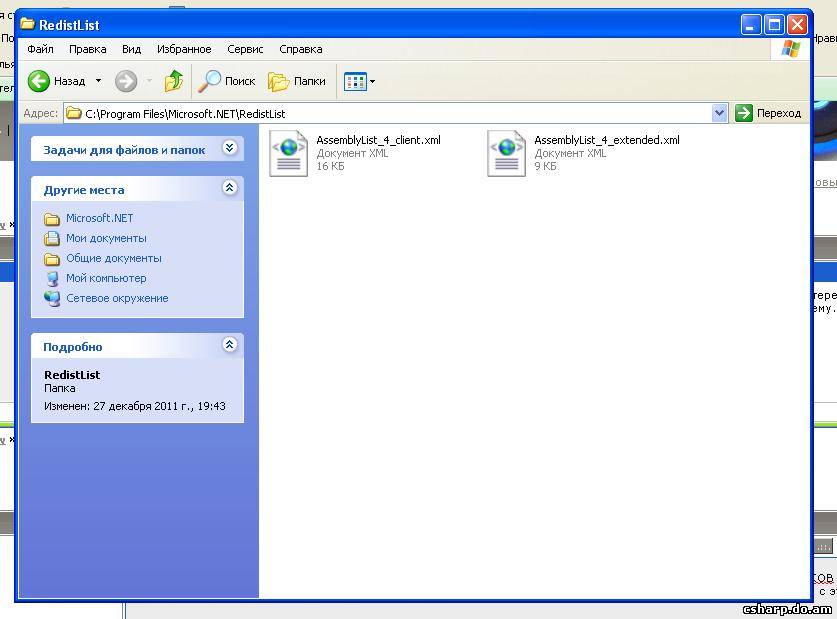Click the 9 КБ size text

[546, 166]
